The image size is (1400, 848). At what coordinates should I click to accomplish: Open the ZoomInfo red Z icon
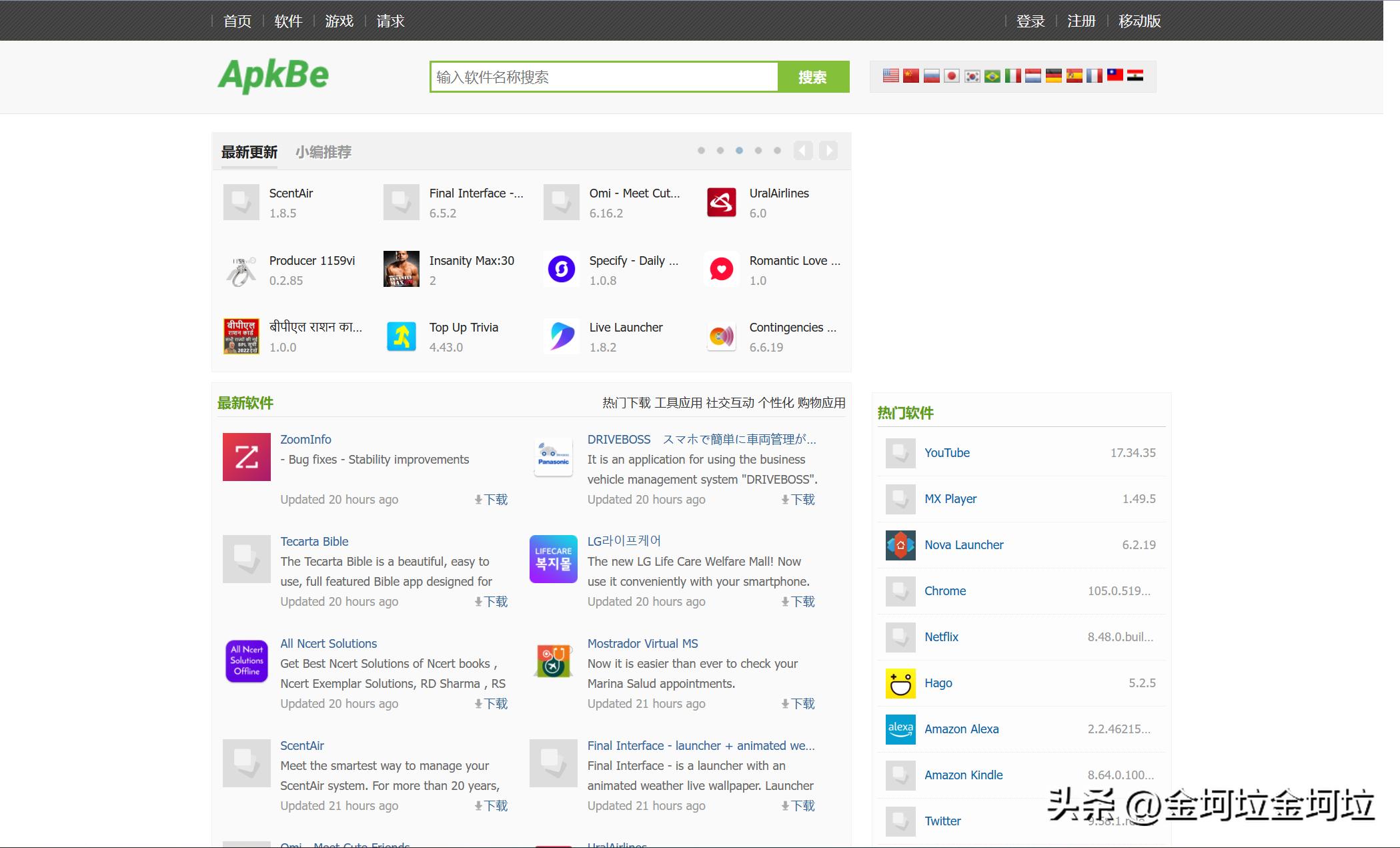point(246,457)
